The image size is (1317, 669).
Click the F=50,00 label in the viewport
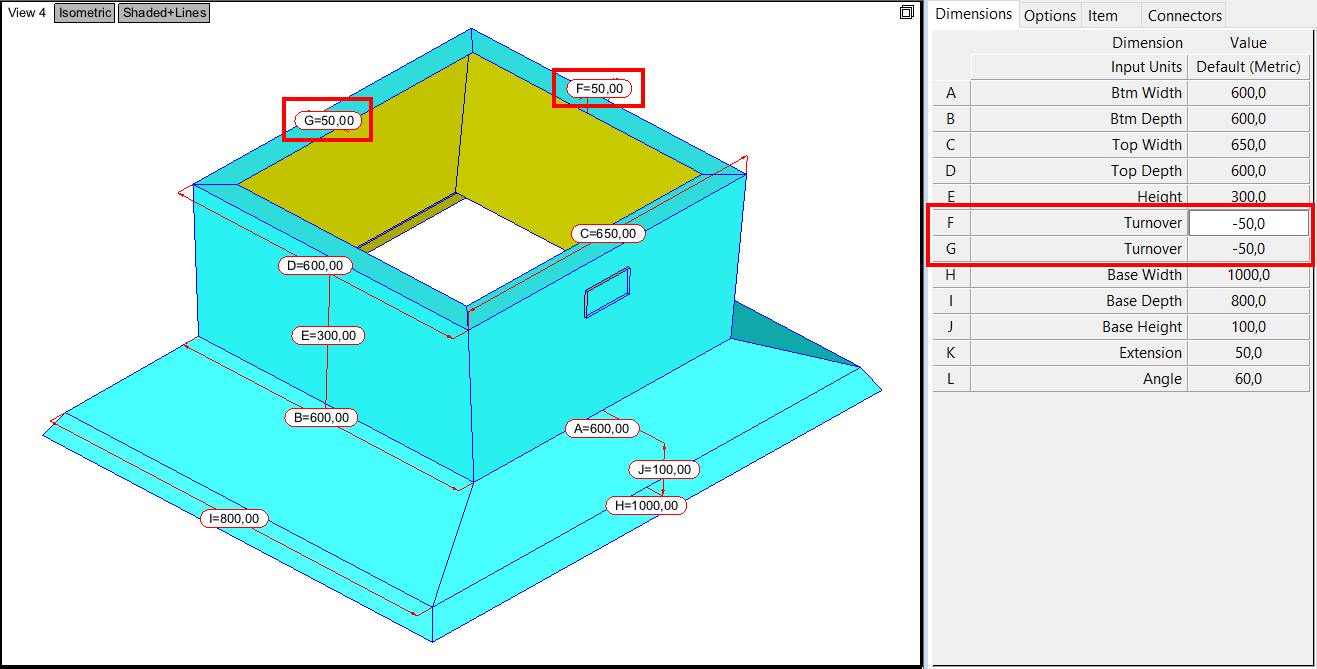click(x=598, y=88)
